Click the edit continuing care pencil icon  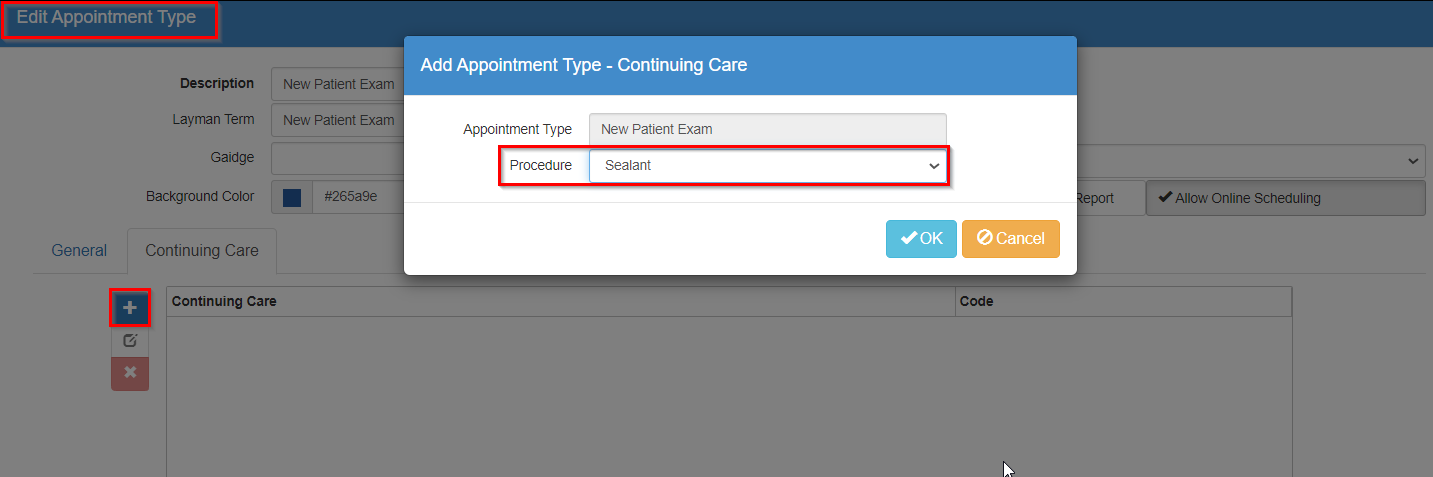pos(130,340)
